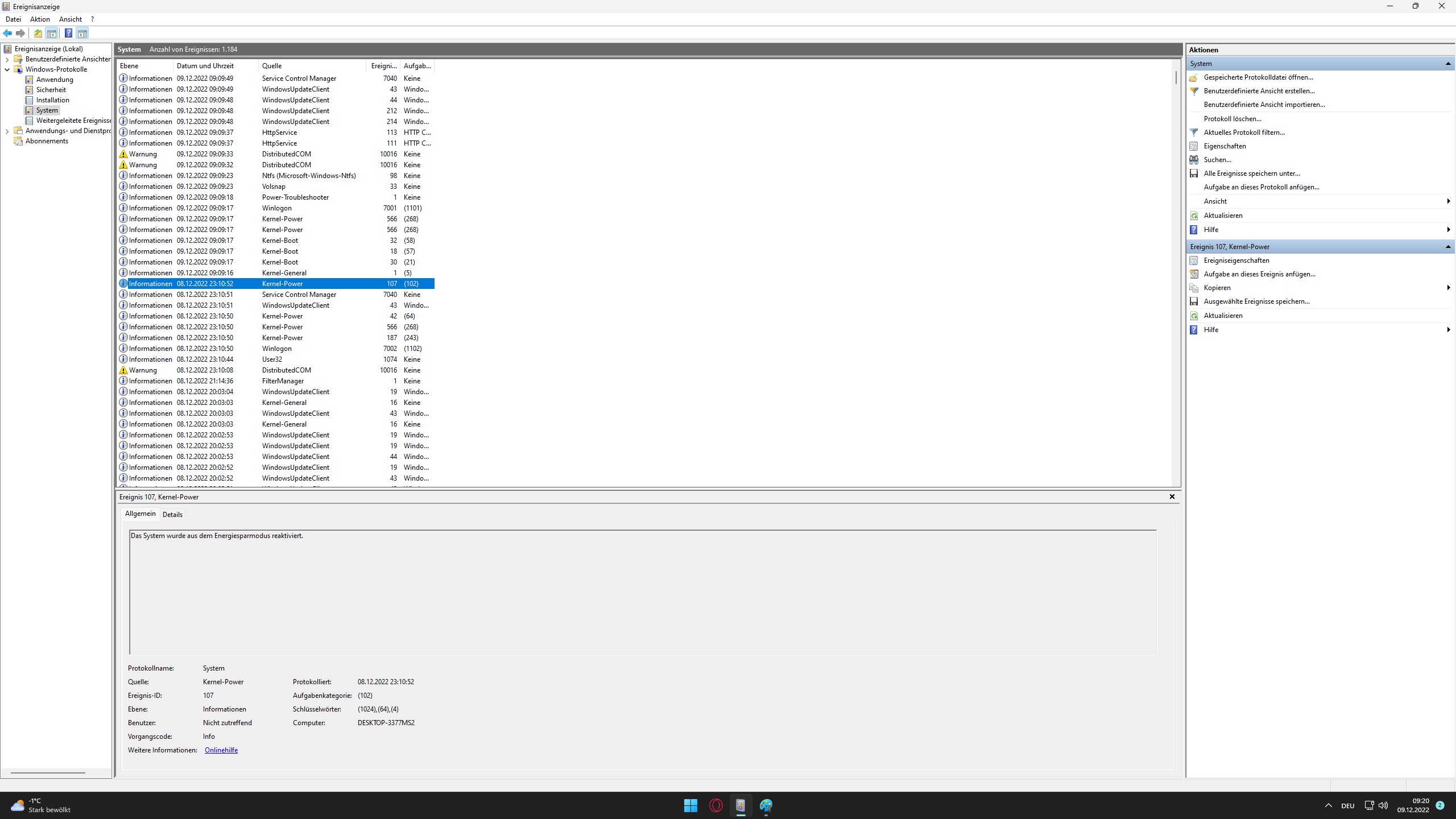1456x819 pixels.
Task: Click the binoculars Suchen icon
Action: pos(1194,160)
